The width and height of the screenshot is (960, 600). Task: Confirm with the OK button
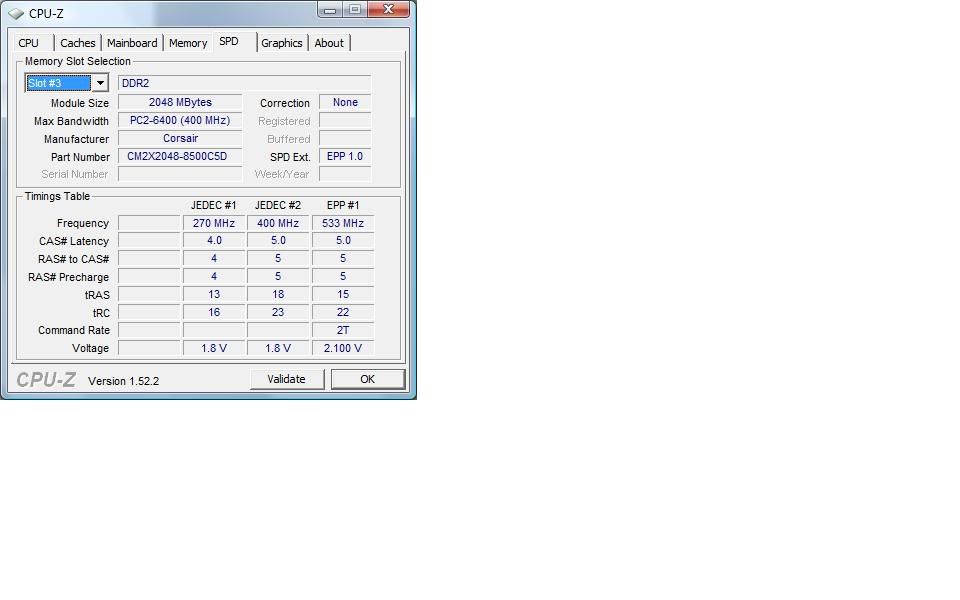click(367, 379)
